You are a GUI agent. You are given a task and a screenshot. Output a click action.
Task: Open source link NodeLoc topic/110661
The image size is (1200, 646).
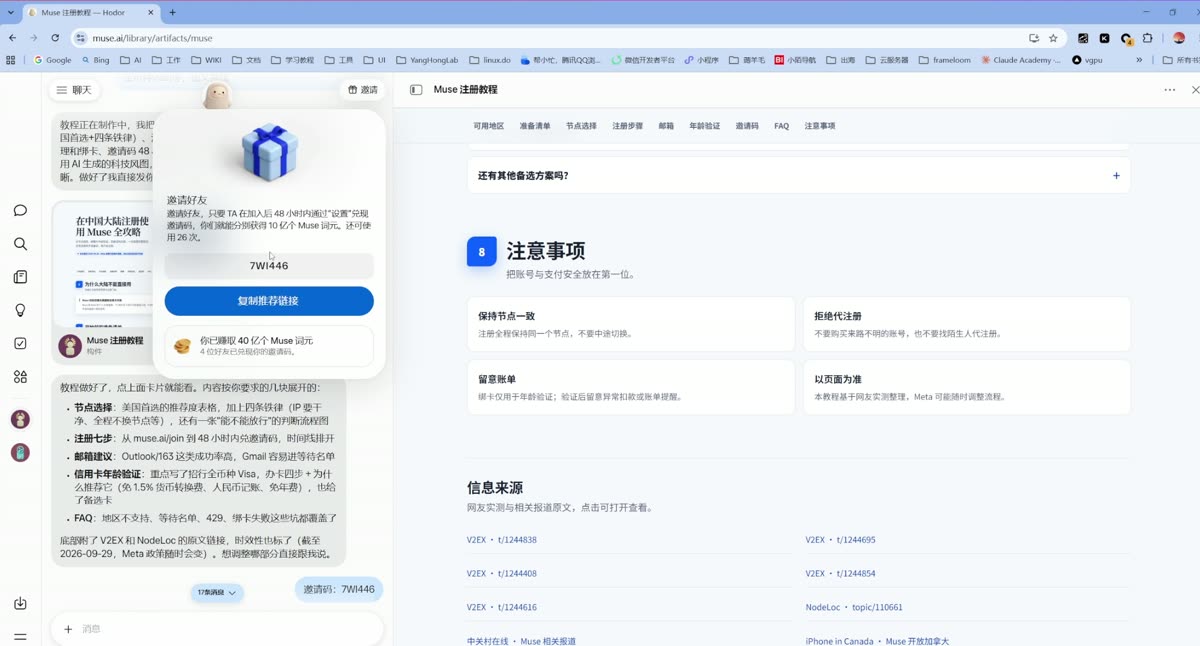854,607
